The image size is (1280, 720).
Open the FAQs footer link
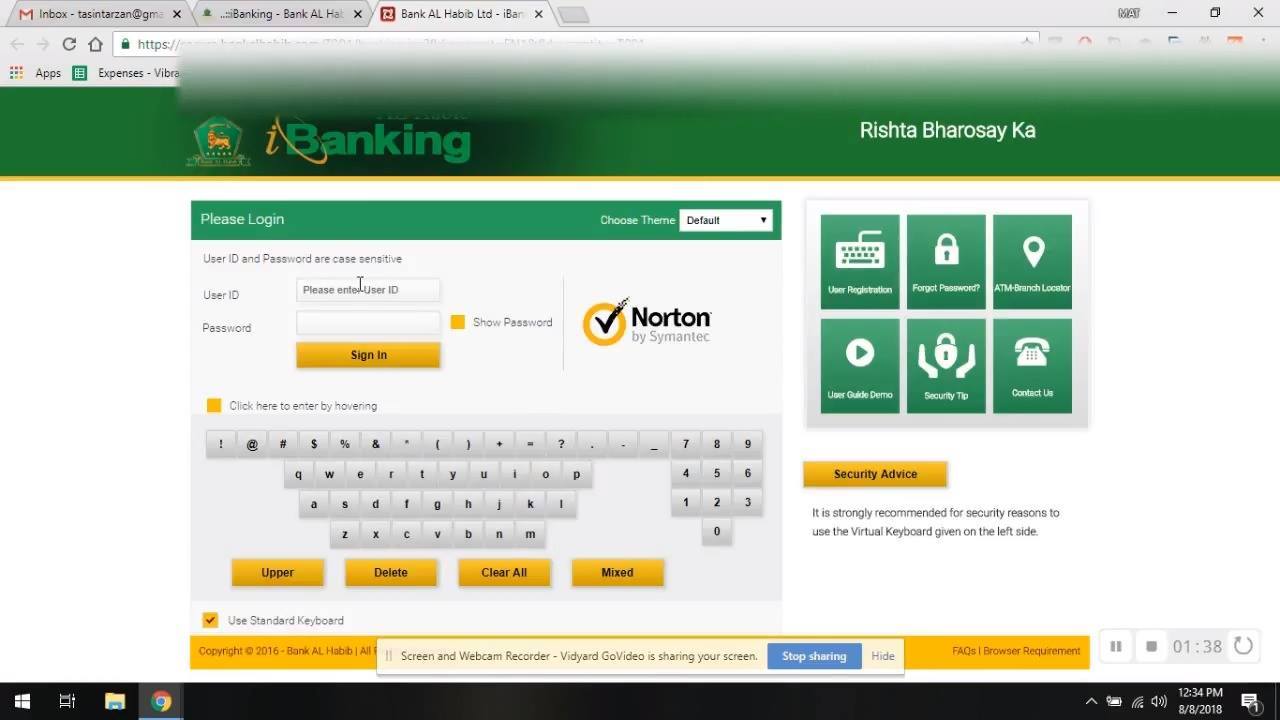point(964,651)
